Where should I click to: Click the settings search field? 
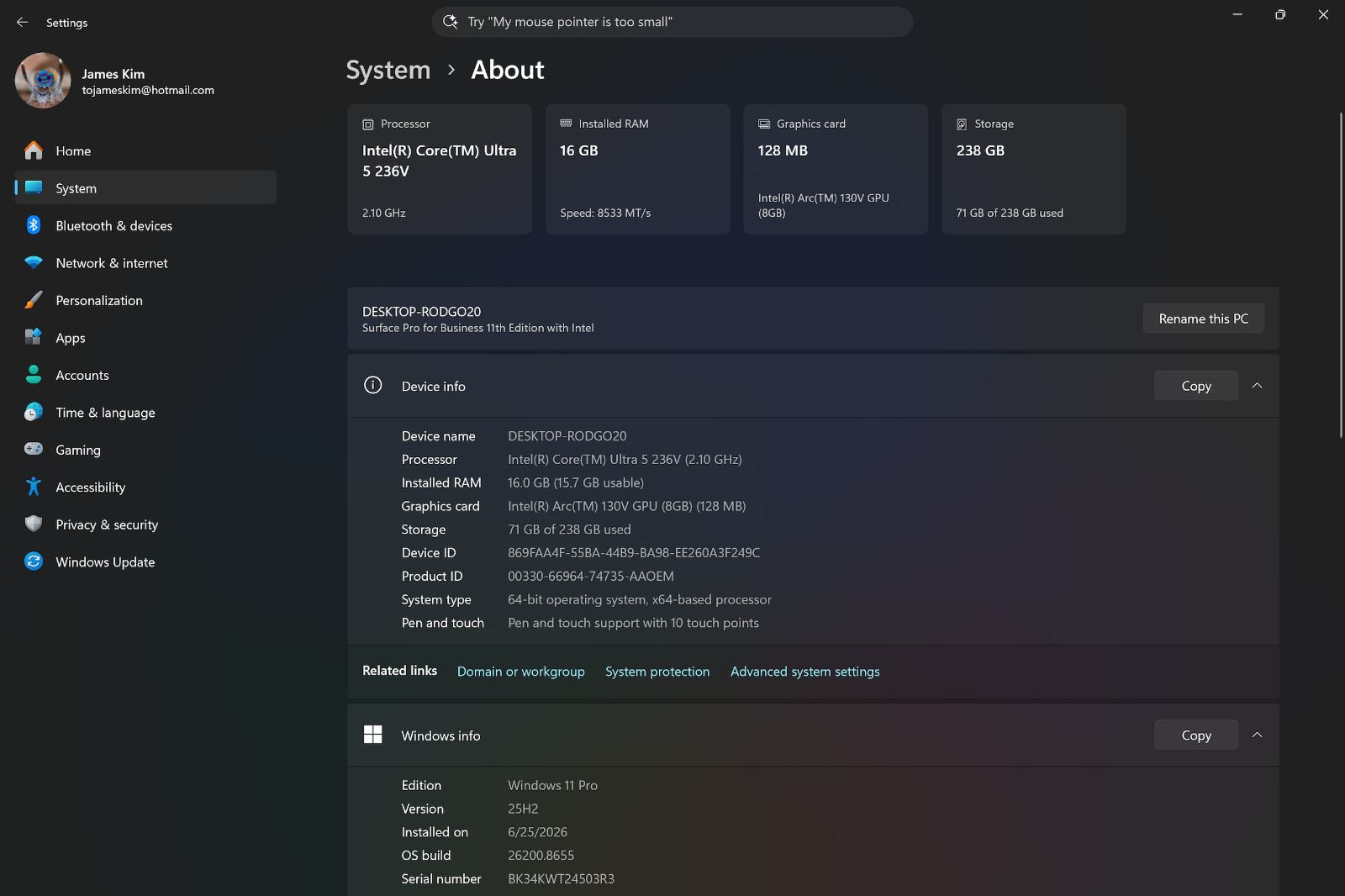pos(672,22)
